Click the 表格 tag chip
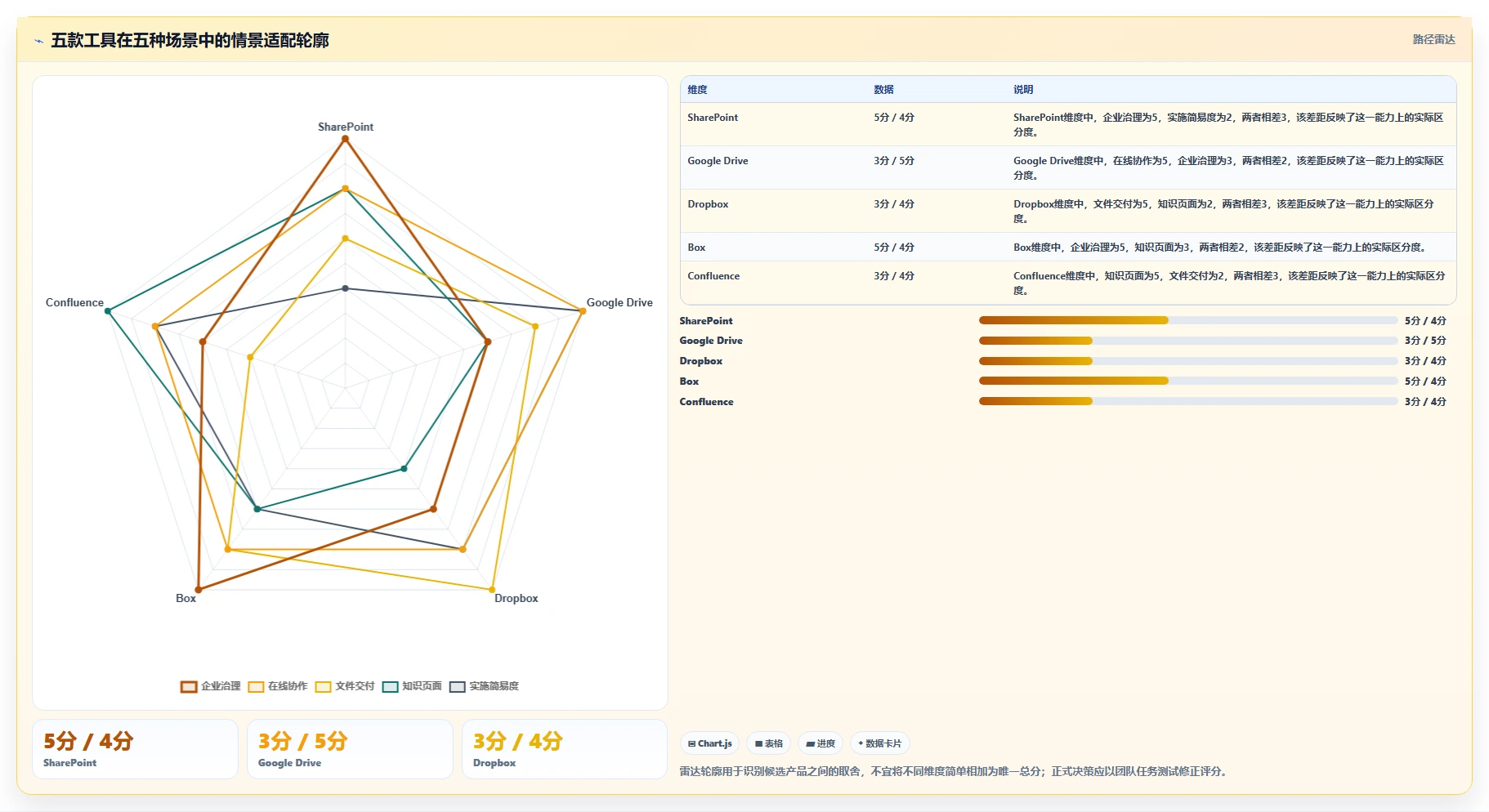 (768, 743)
